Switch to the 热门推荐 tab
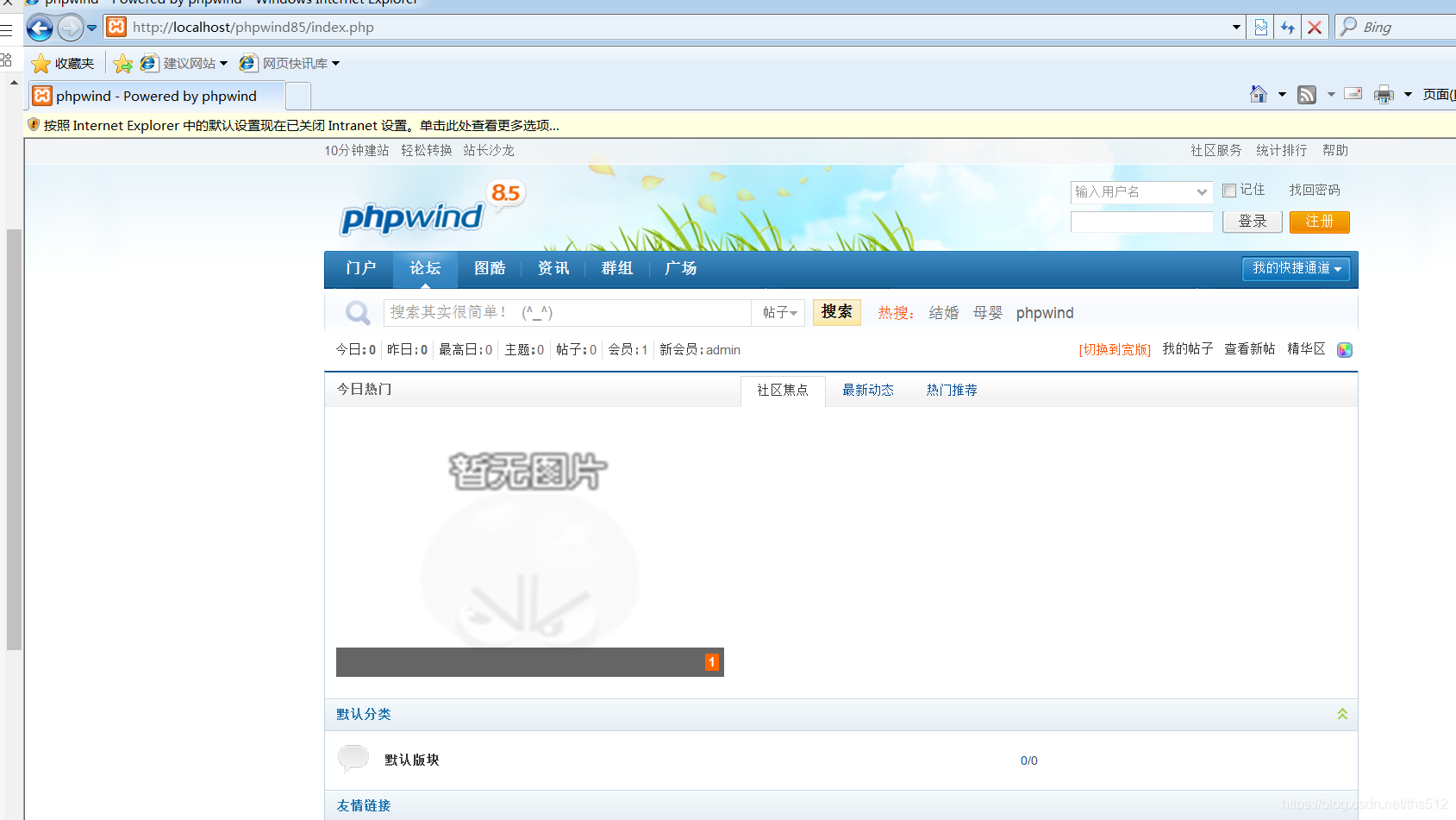The height and width of the screenshot is (820, 1456). pyautogui.click(x=952, y=390)
